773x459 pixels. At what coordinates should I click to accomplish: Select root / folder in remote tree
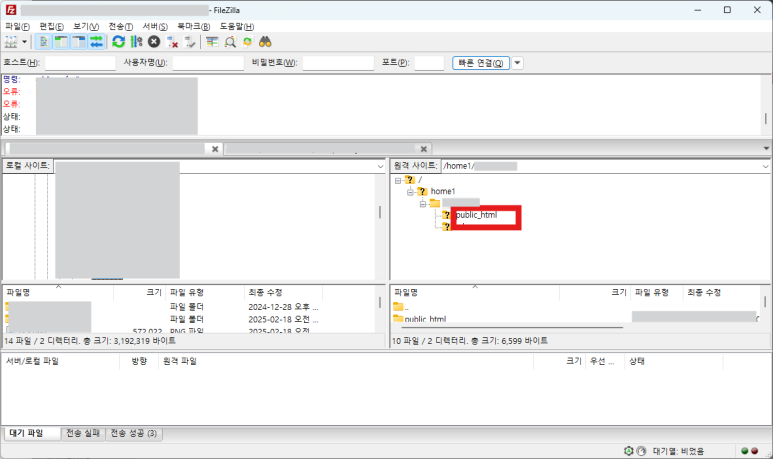[420, 180]
